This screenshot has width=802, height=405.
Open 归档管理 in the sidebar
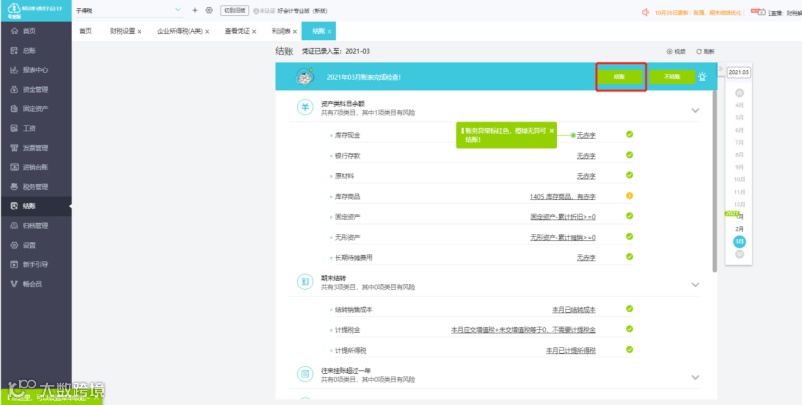click(35, 226)
